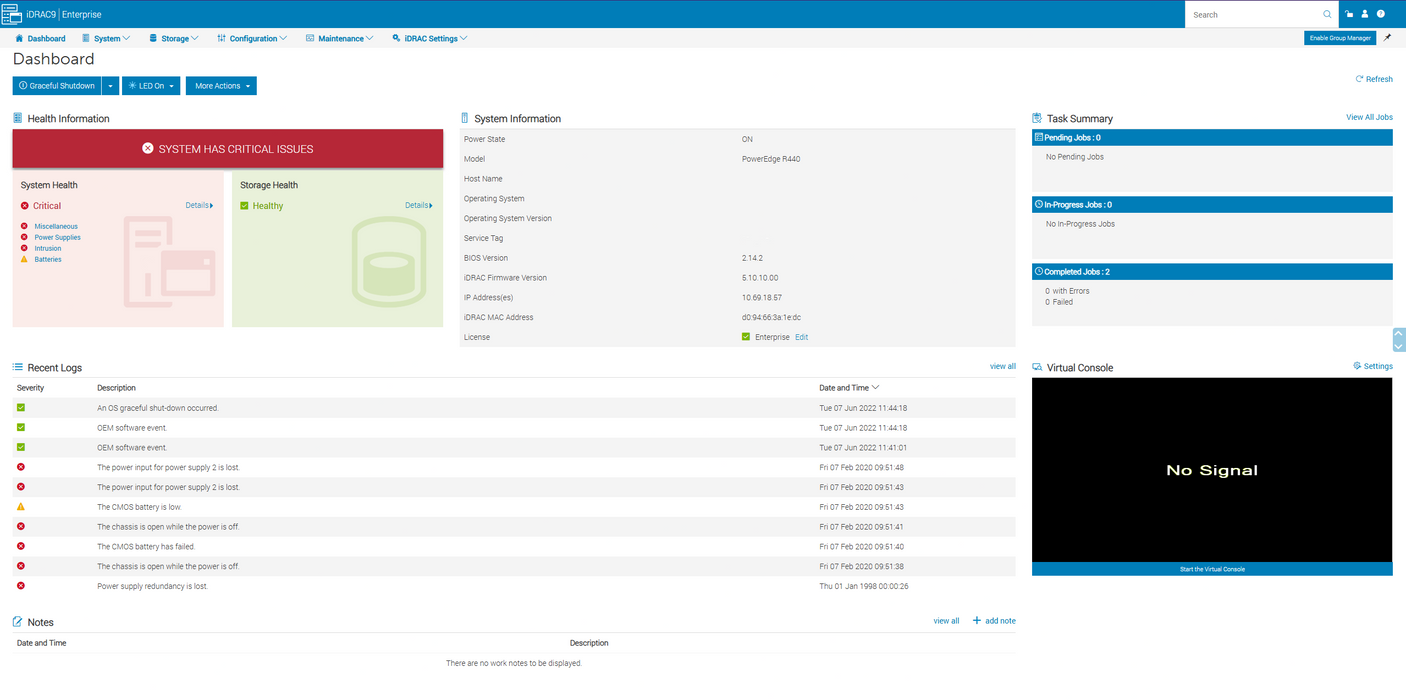The image size is (1406, 700).
Task: Click the iDRAC9 logo icon
Action: coord(11,14)
